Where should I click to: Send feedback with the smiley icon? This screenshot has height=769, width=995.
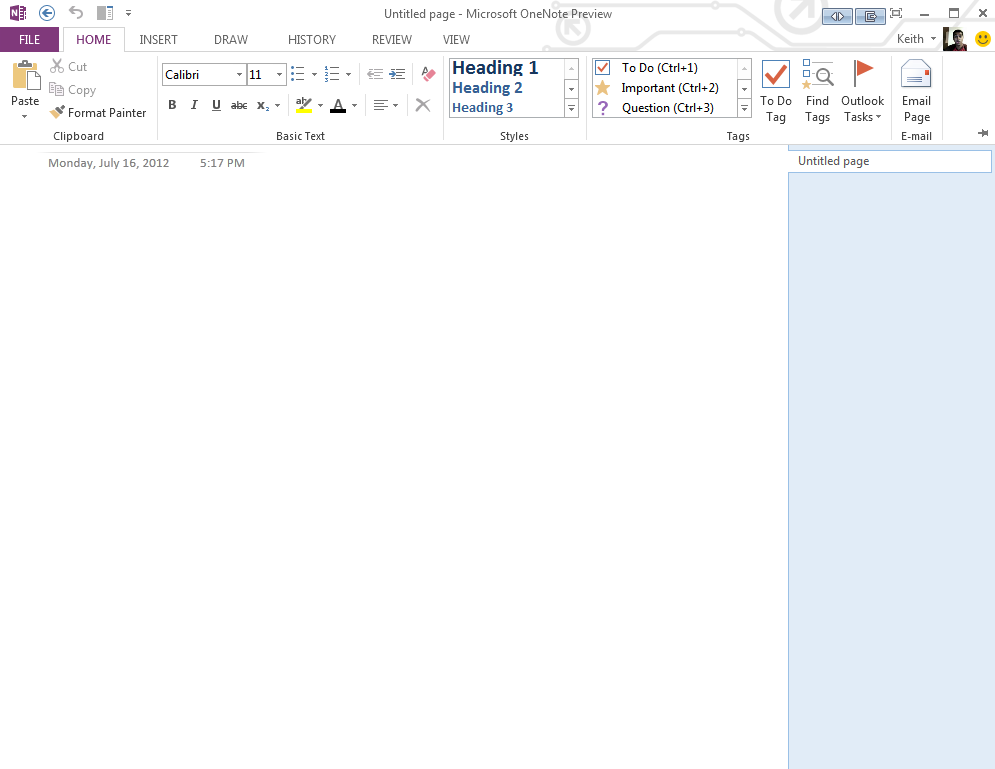[982, 39]
